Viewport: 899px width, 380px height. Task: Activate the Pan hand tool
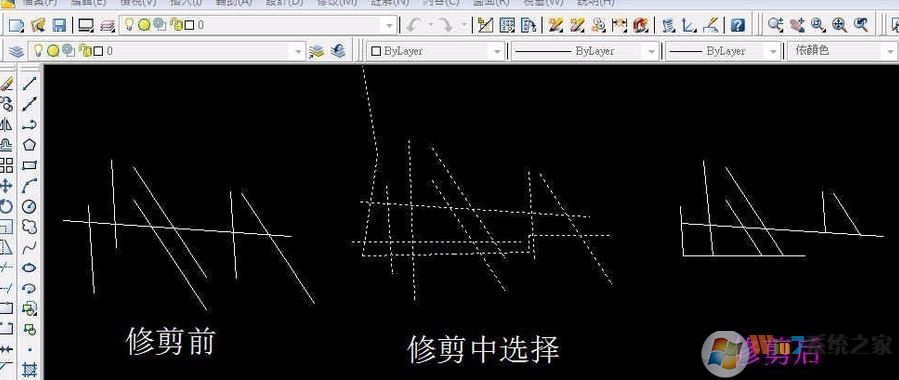pos(796,25)
